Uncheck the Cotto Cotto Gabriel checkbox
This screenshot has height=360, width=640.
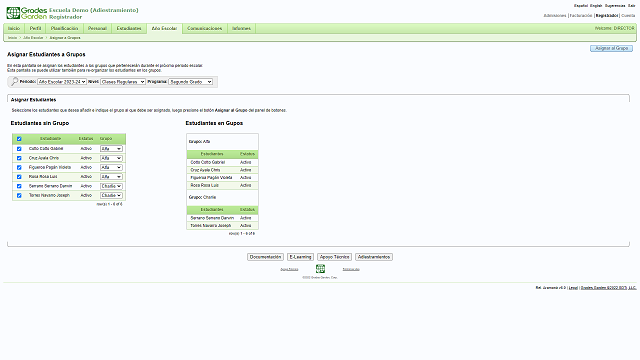point(19,149)
